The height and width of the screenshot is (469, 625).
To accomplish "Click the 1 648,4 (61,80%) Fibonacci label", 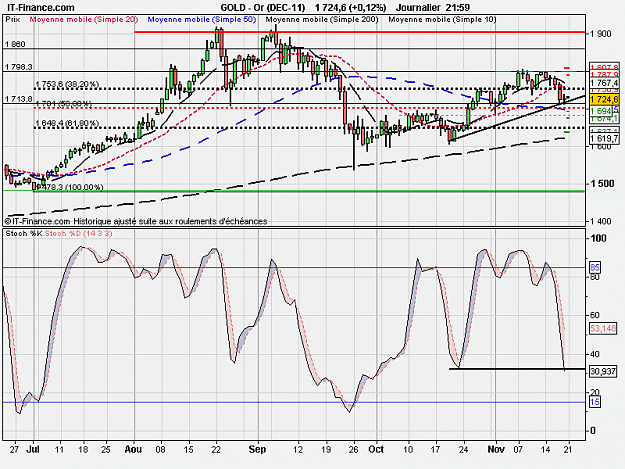I will [67, 124].
